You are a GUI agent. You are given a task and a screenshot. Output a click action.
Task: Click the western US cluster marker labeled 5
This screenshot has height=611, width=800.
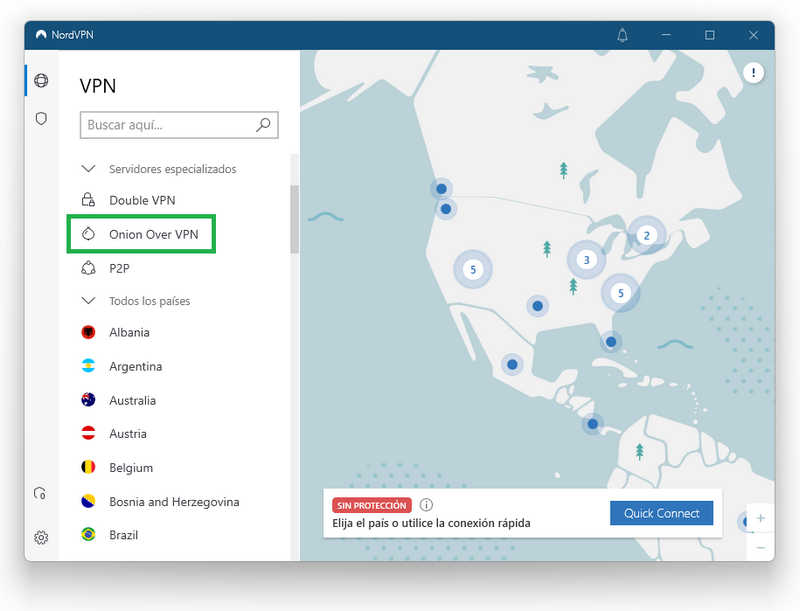(473, 269)
